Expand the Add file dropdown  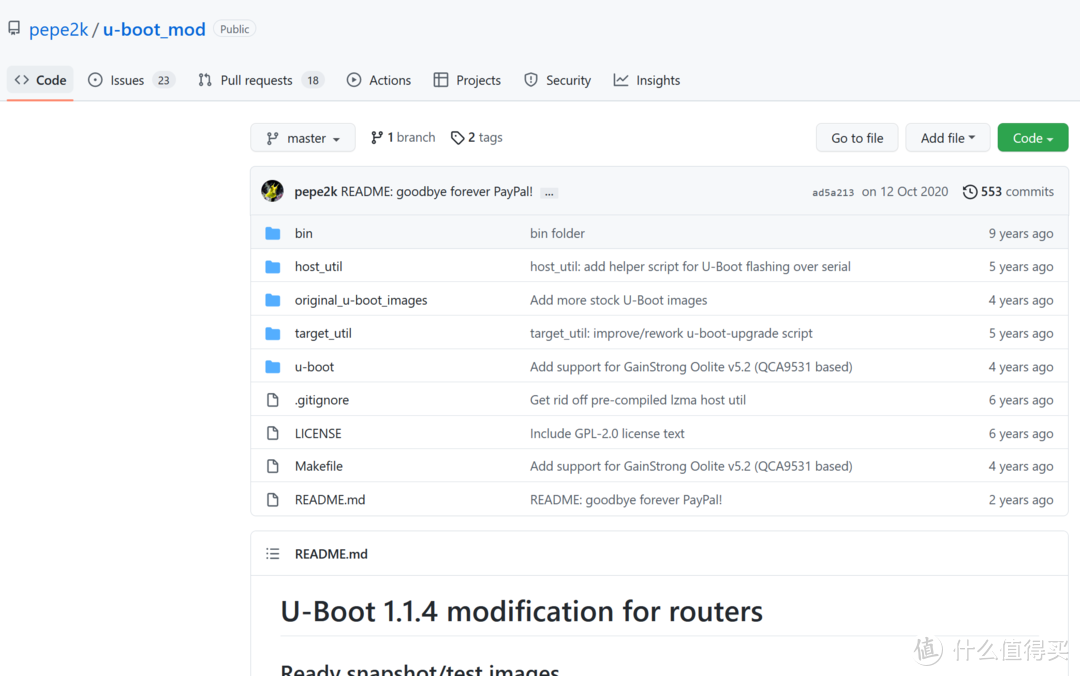coord(947,138)
